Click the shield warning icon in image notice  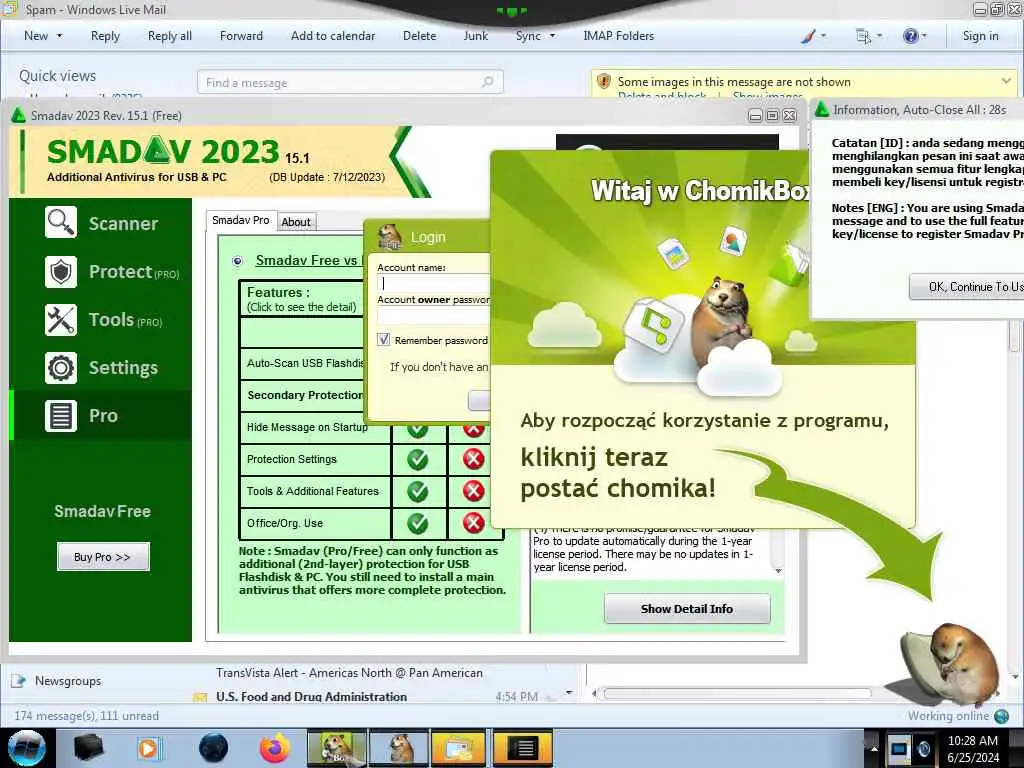604,82
